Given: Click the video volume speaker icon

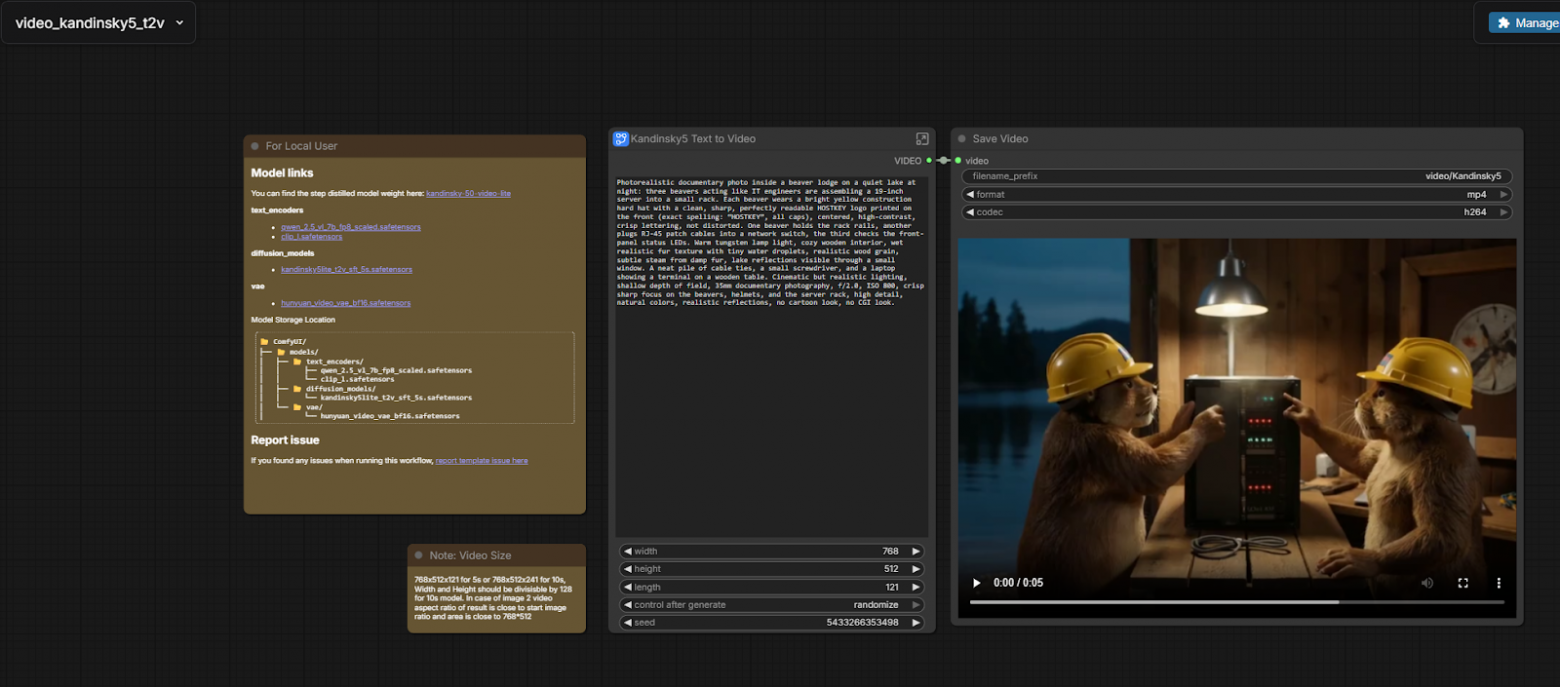Looking at the screenshot, I should [1427, 583].
